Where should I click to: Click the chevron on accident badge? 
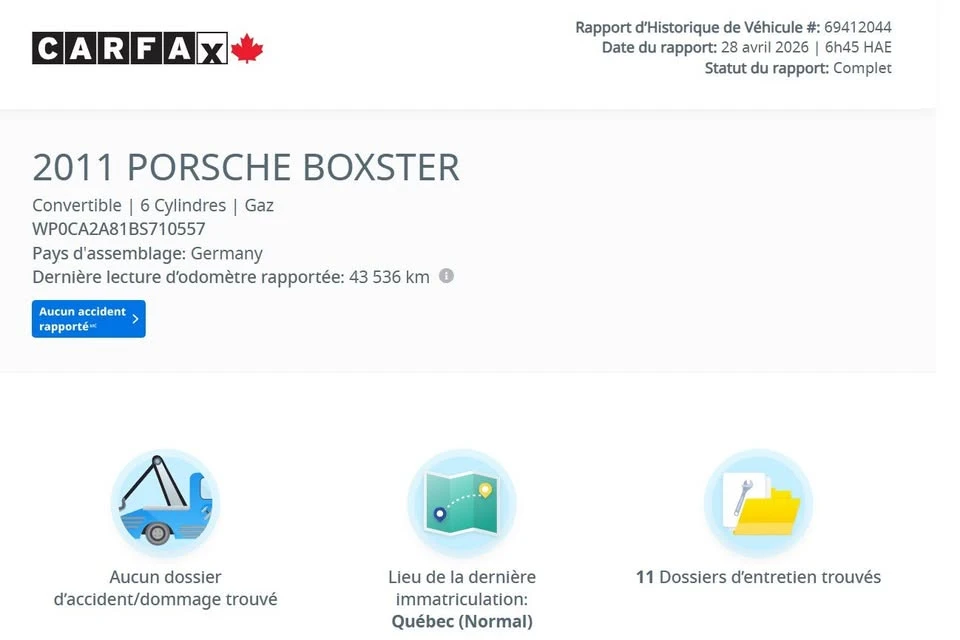(135, 318)
